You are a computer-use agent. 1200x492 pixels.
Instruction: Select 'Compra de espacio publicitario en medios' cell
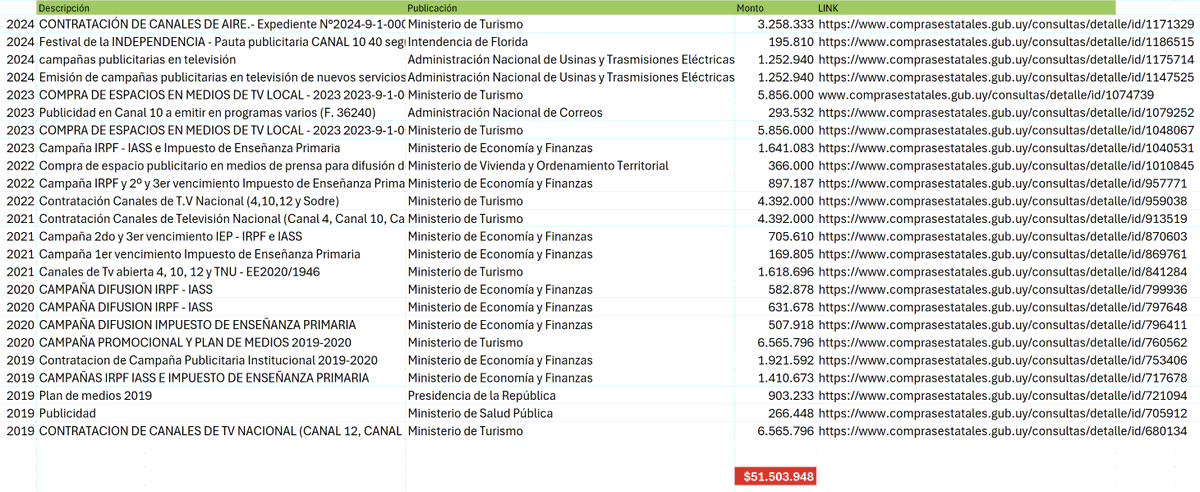pos(221,166)
